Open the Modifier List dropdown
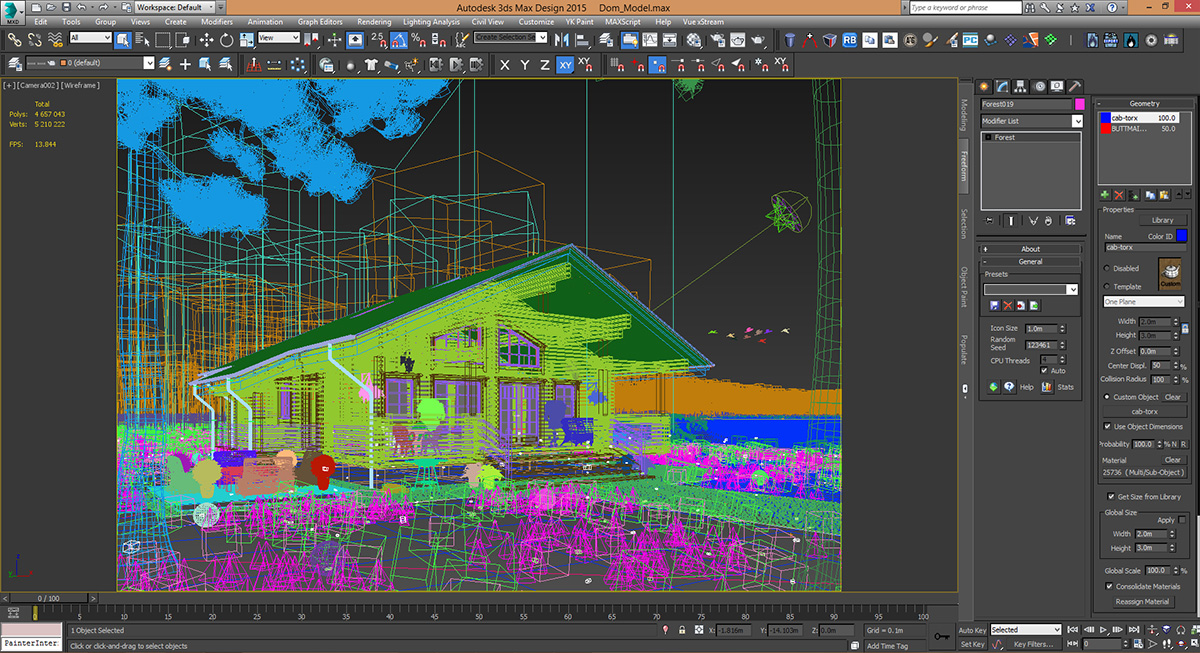Viewport: 1200px width, 653px height. (1031, 121)
